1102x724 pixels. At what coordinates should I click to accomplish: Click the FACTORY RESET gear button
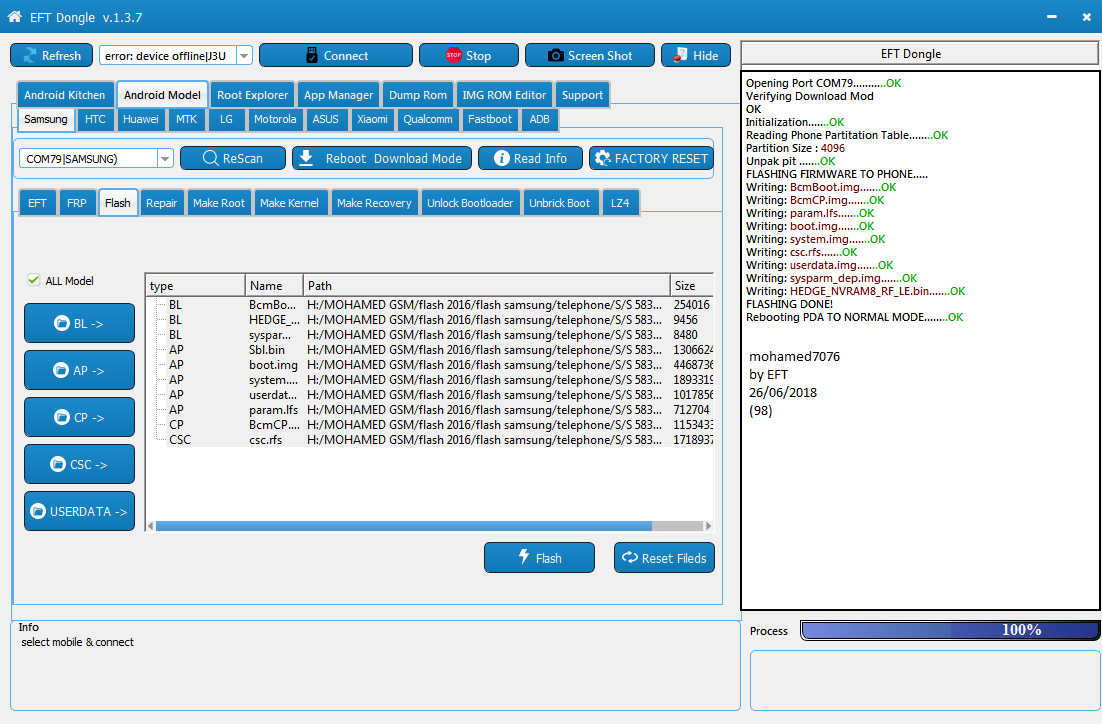(x=652, y=158)
